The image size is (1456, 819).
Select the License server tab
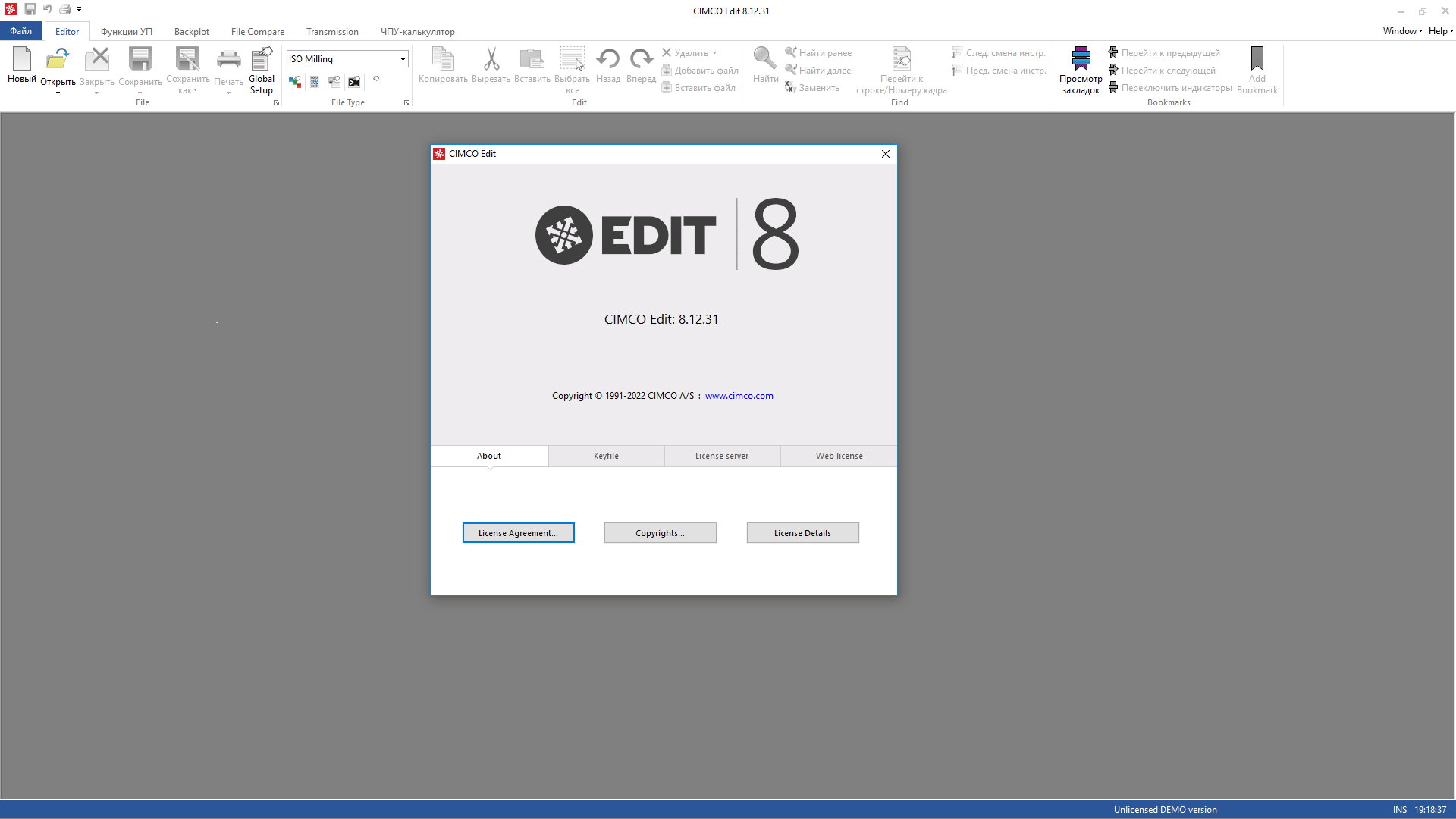[x=722, y=456]
